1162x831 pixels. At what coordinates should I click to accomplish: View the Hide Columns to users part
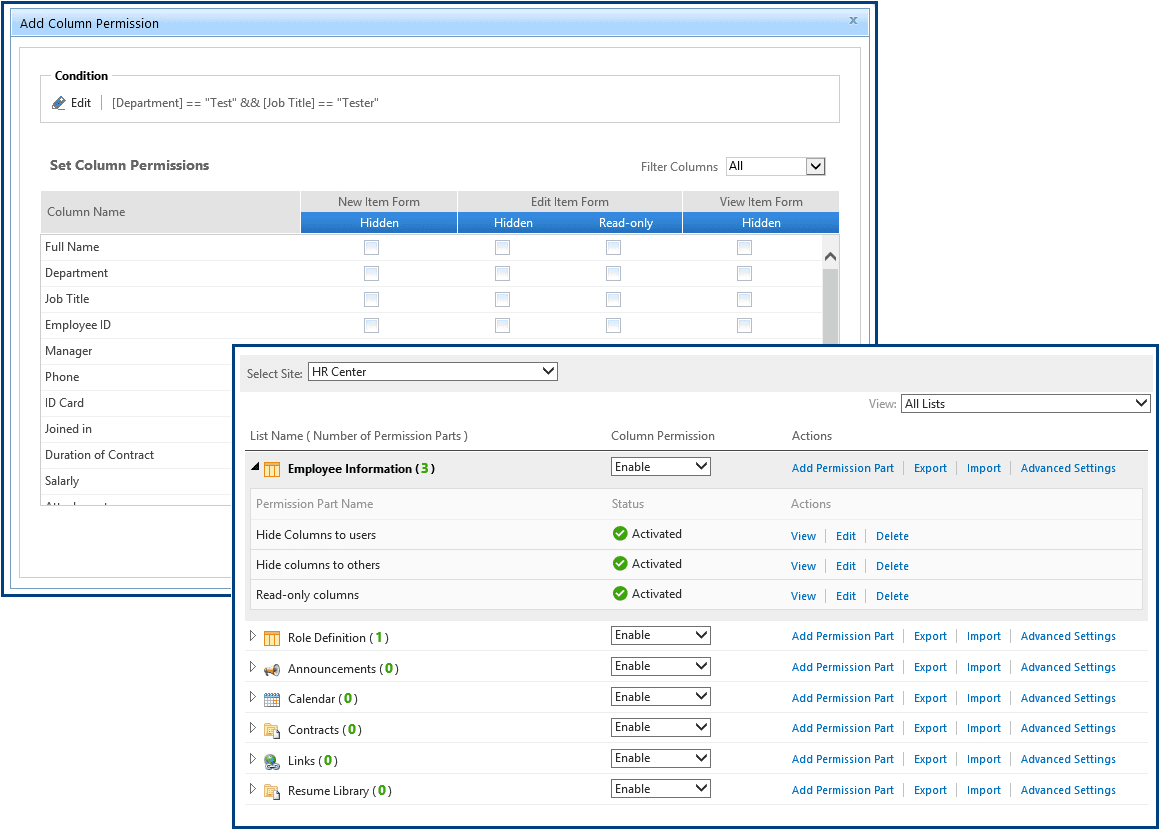click(803, 536)
